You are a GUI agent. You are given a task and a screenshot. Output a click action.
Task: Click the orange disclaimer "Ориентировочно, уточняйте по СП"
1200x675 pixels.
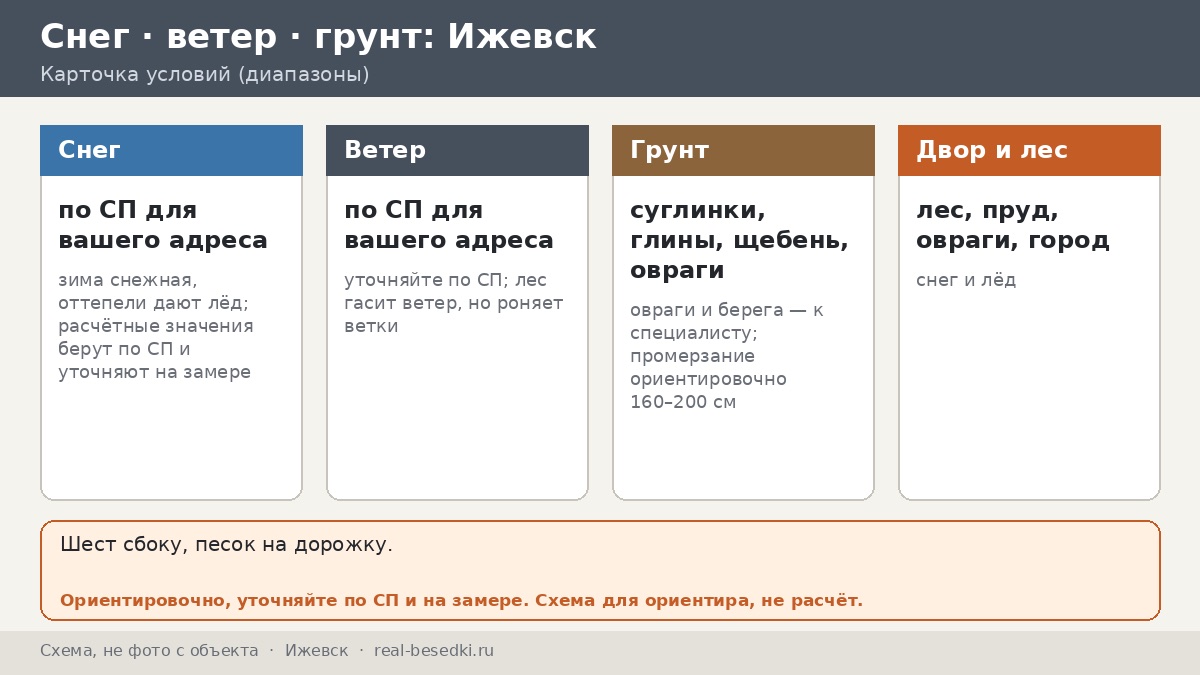click(461, 601)
